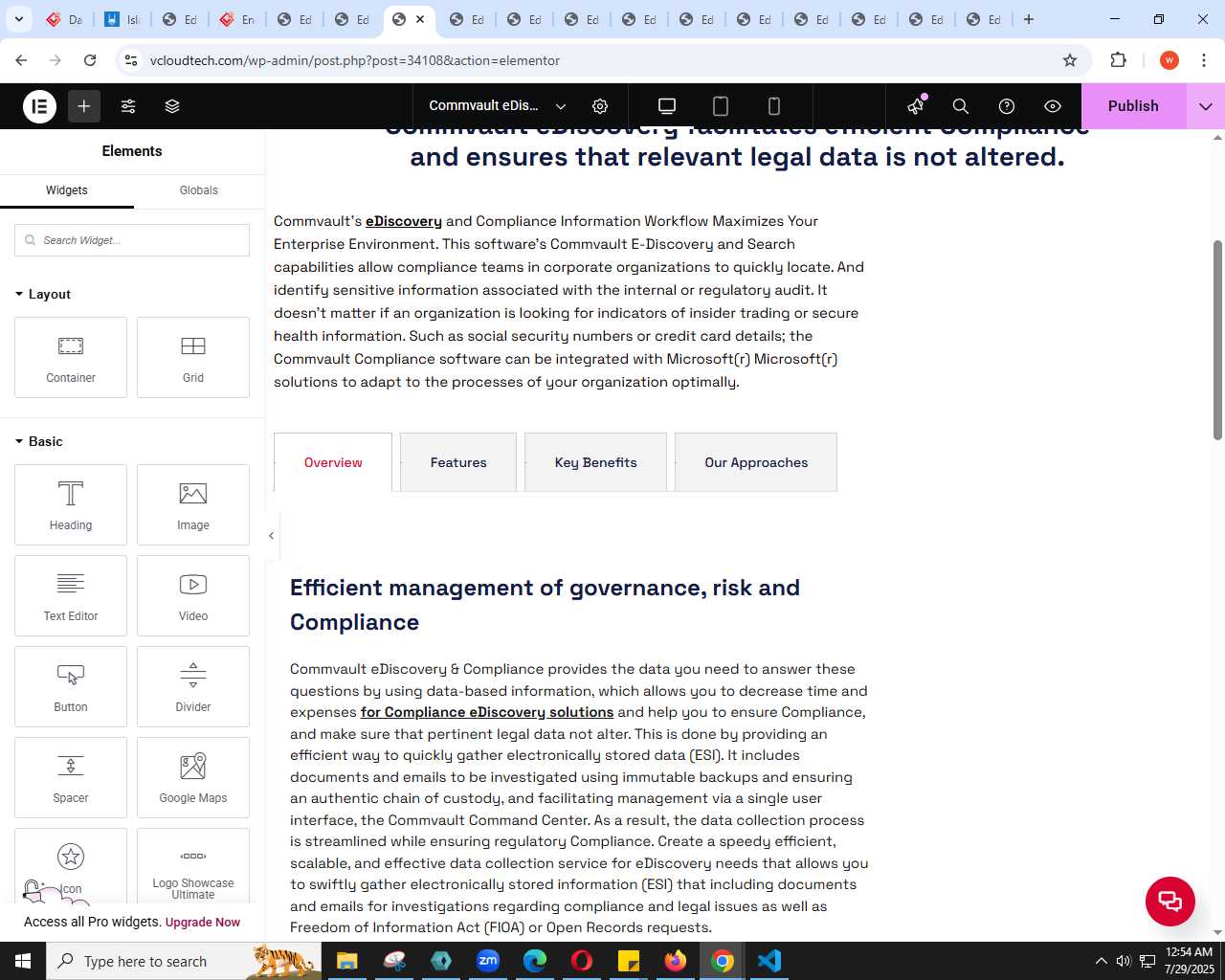This screenshot has width=1225, height=980.
Task: Collapse the Elements panel with the arrow handle
Action: click(271, 536)
